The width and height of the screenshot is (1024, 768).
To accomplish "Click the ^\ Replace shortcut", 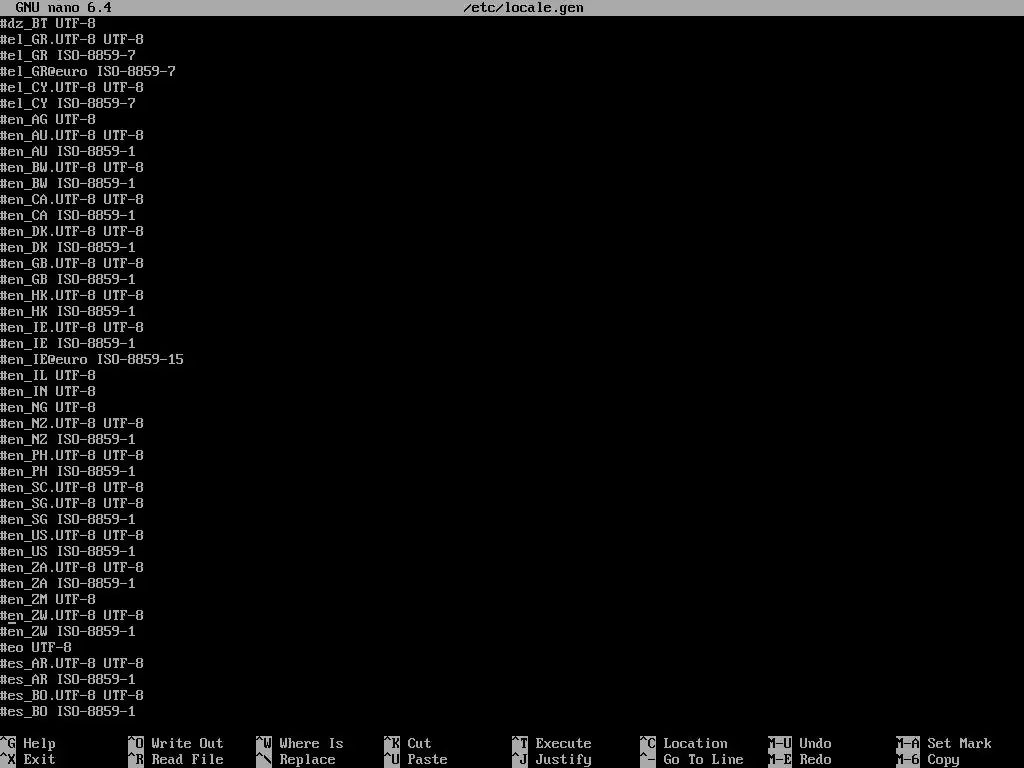I will tap(296, 760).
